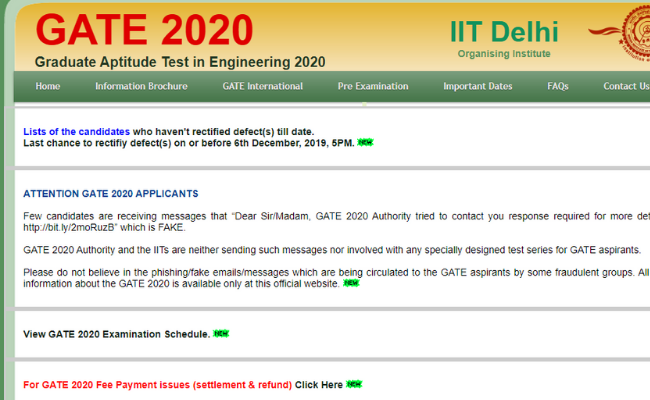
Task: Click NEW badge beside fee payment Click Here
Action: pyautogui.click(x=354, y=384)
